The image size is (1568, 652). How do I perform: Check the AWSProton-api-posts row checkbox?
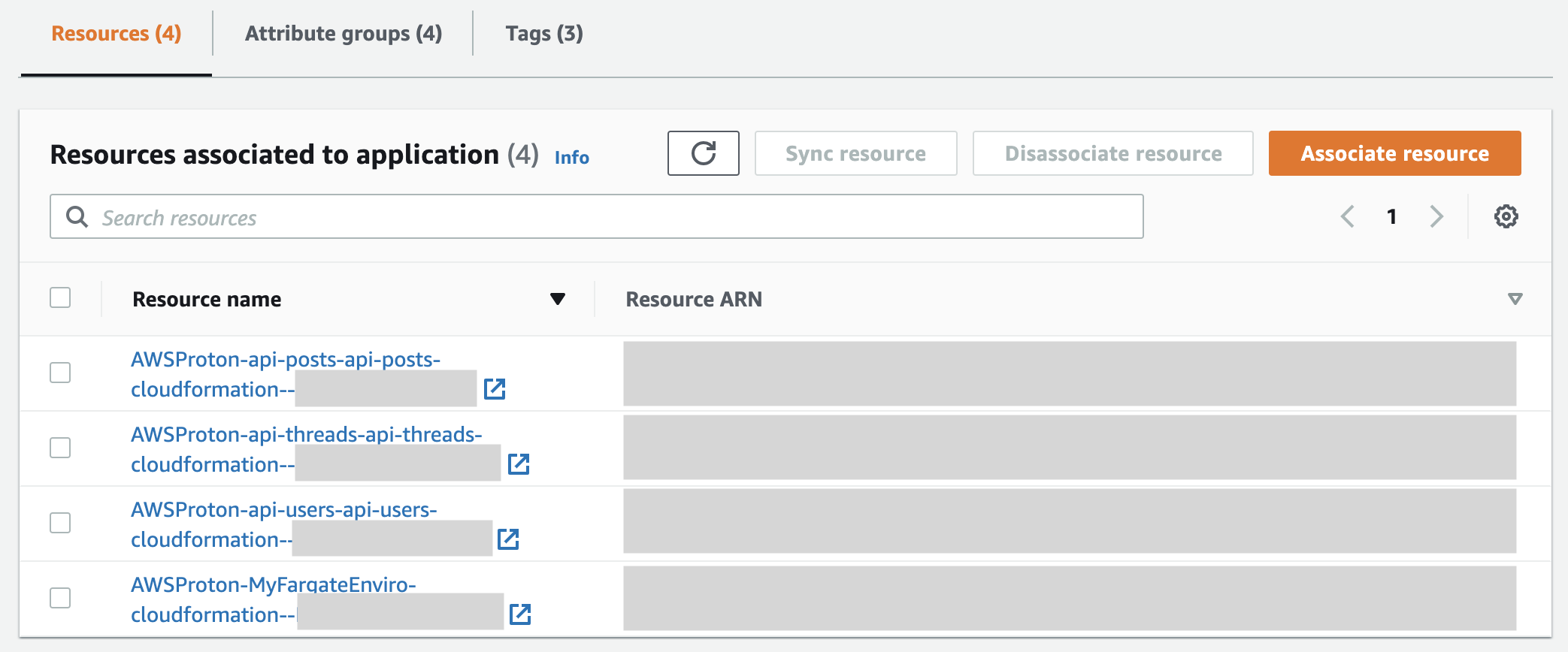(x=60, y=373)
